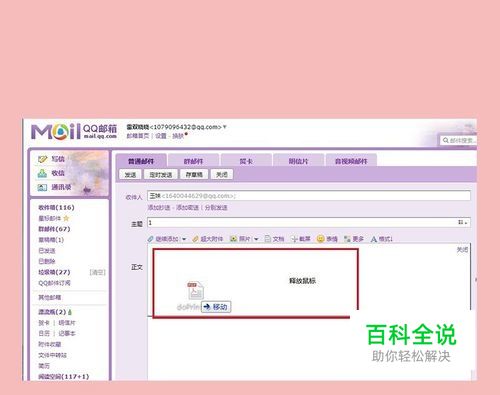Click the 超大附件 large attachment icon
The image size is (500, 395).
coord(195,239)
